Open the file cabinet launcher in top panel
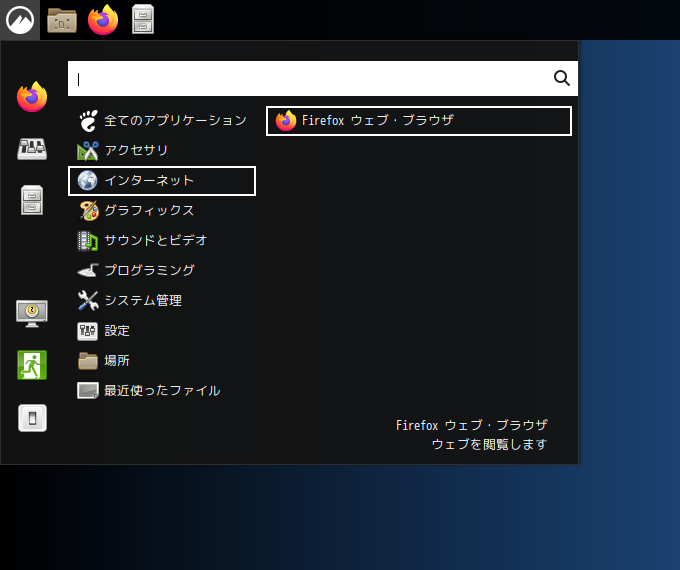This screenshot has width=680, height=570. coord(143,19)
